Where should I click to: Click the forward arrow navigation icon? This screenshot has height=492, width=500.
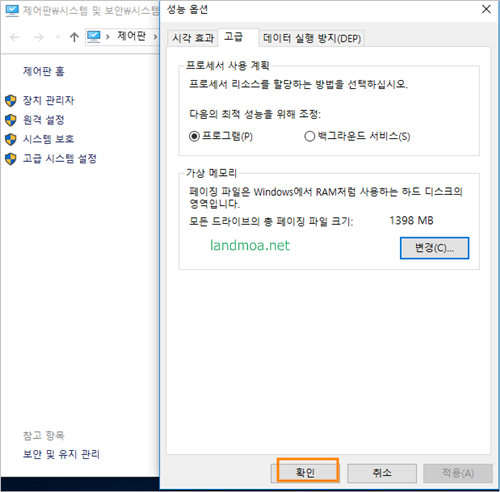pyautogui.click(x=39, y=37)
